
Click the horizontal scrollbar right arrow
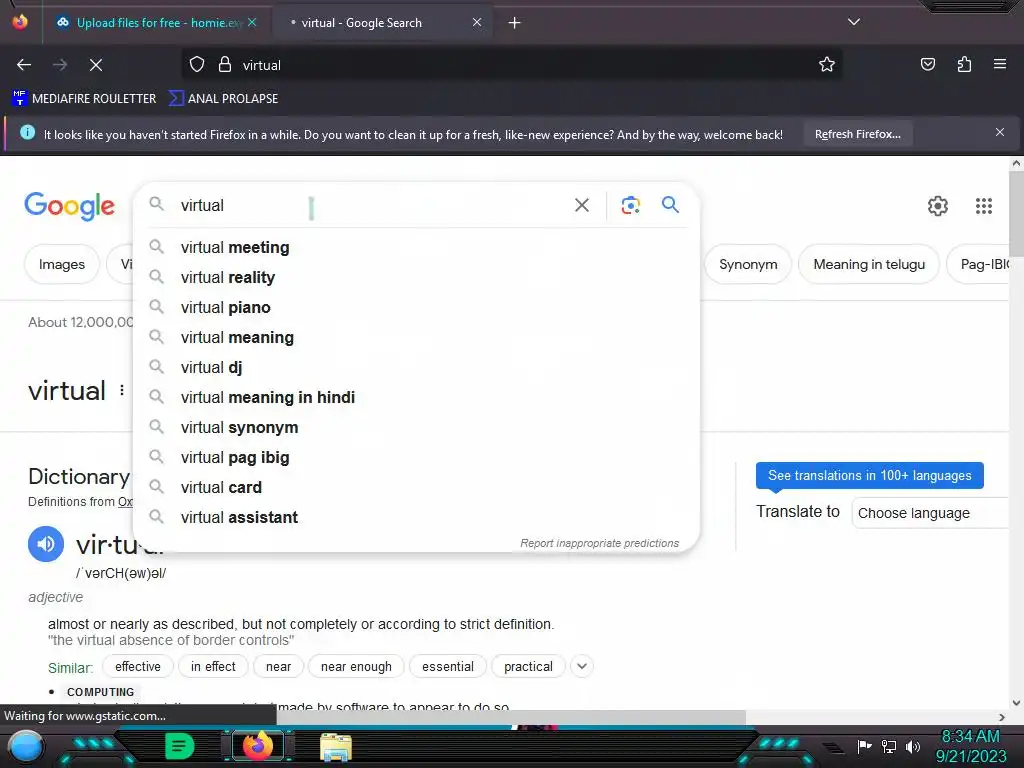click(x=1002, y=717)
